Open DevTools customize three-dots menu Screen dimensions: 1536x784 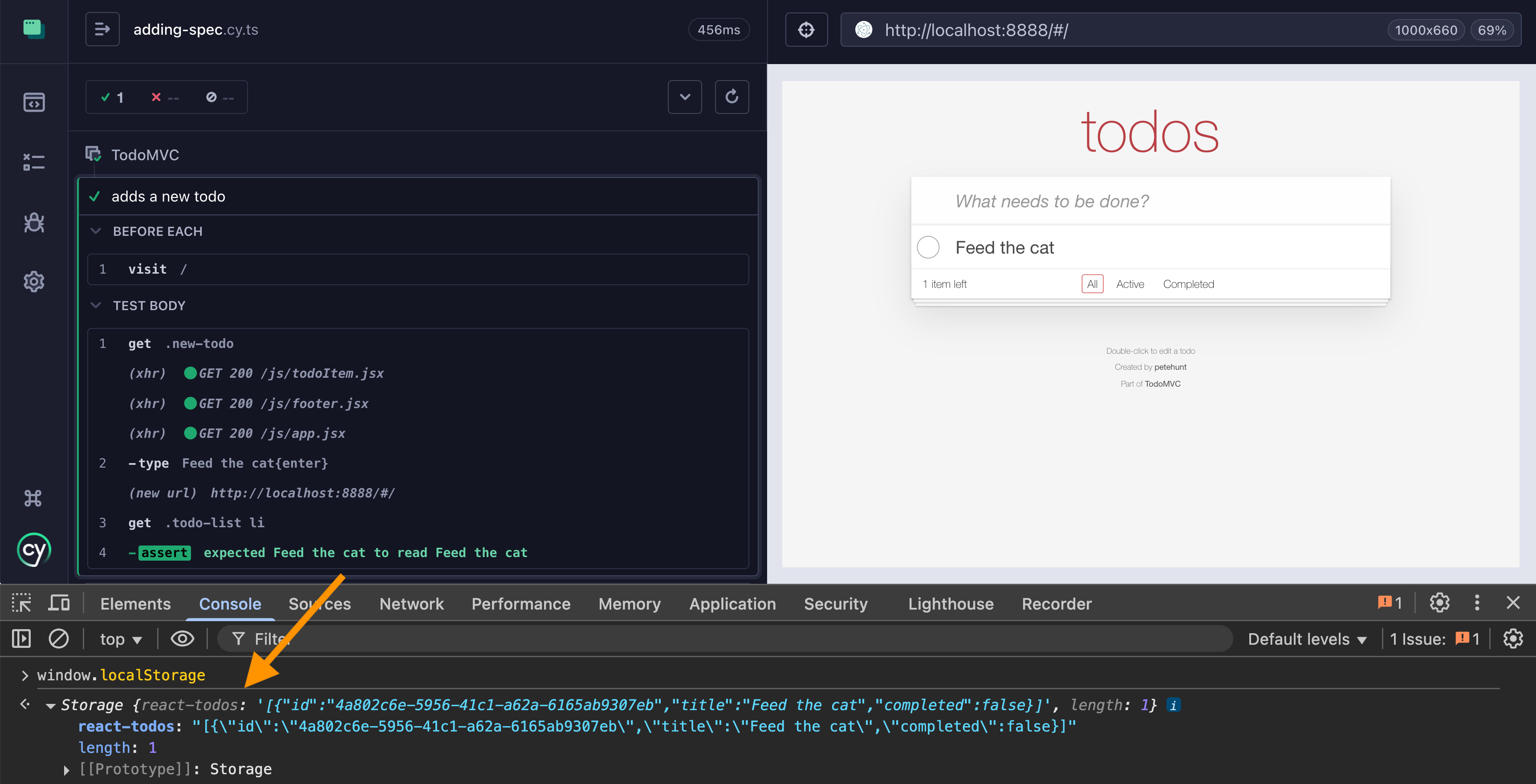coord(1477,603)
